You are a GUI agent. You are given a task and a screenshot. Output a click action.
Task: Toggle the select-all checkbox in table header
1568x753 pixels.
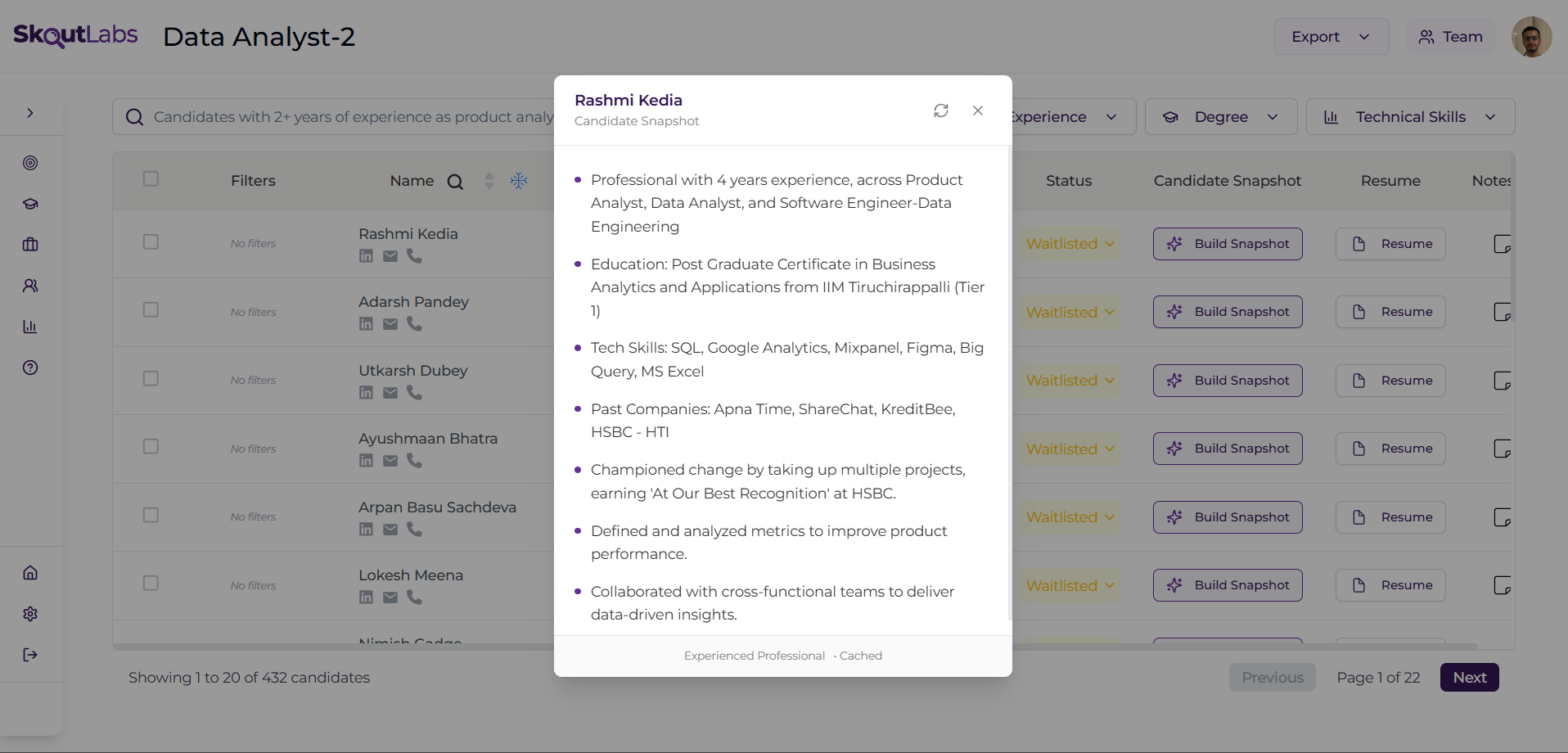pyautogui.click(x=151, y=178)
